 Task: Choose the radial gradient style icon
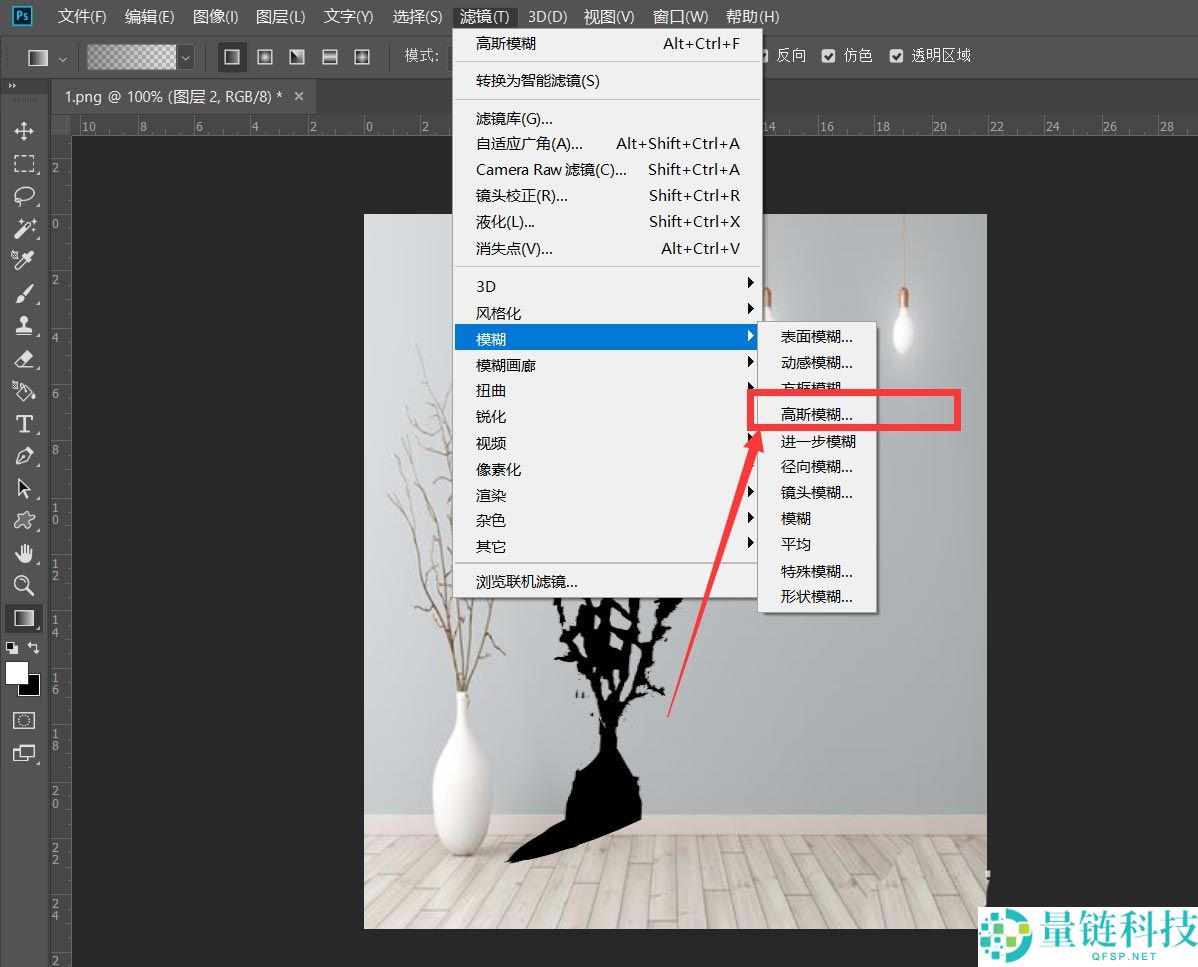(265, 57)
